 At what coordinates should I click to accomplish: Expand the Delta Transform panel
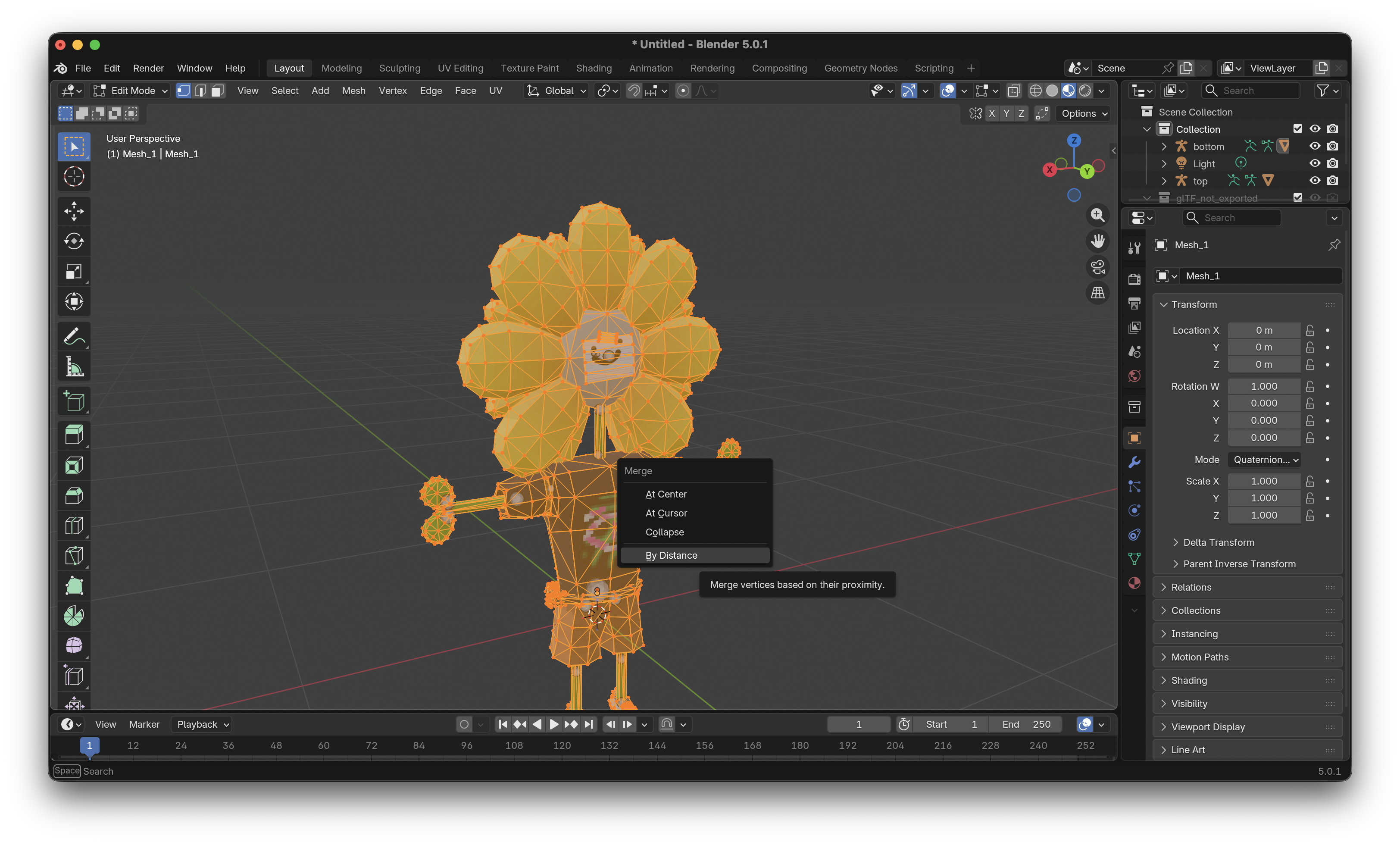coord(1218,542)
